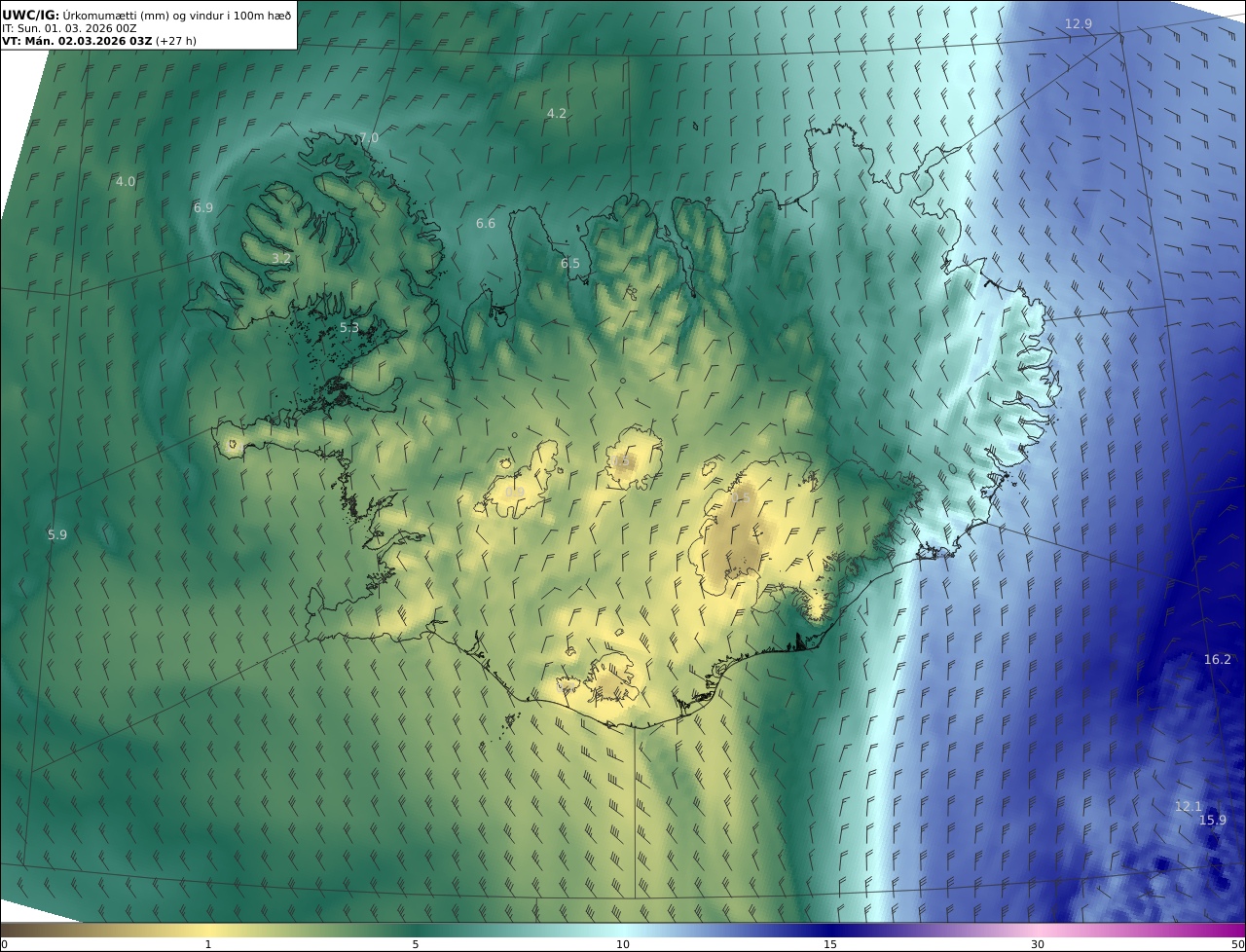Click the 15.9 value label on the map
Screen dimensions: 1246x952
click(x=1212, y=820)
